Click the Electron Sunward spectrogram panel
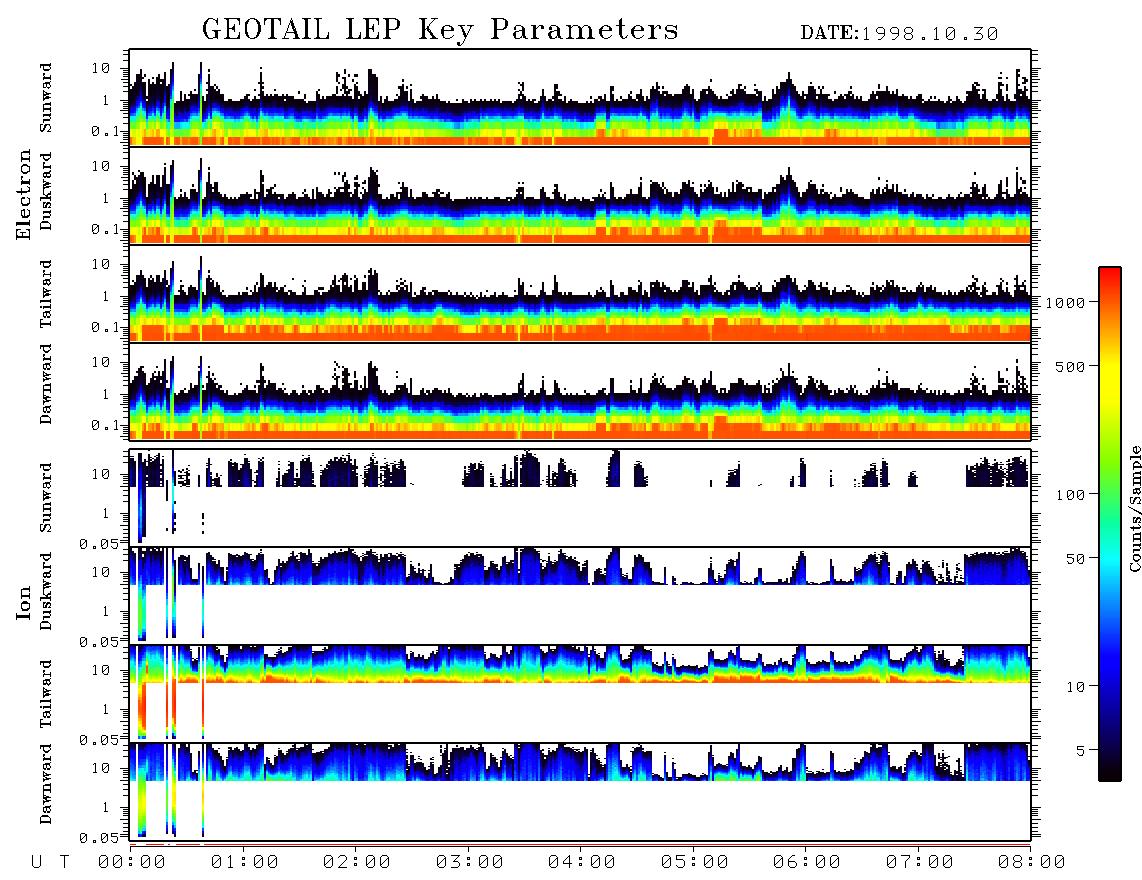 580,98
